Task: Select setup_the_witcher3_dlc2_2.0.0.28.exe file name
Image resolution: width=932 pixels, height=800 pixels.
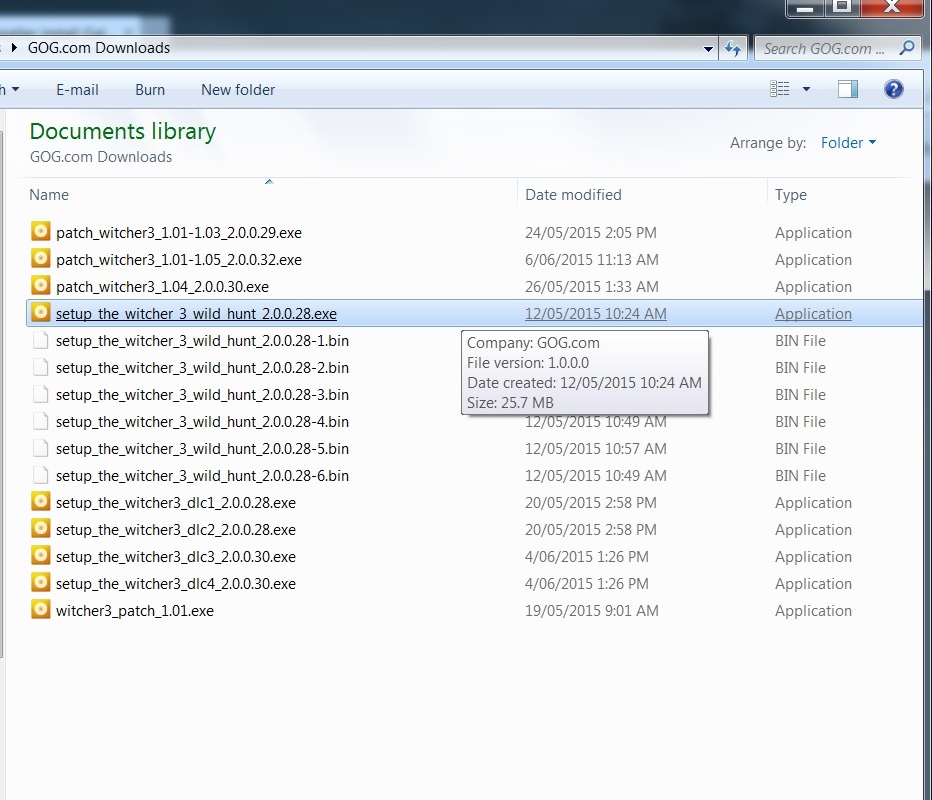Action: point(176,530)
